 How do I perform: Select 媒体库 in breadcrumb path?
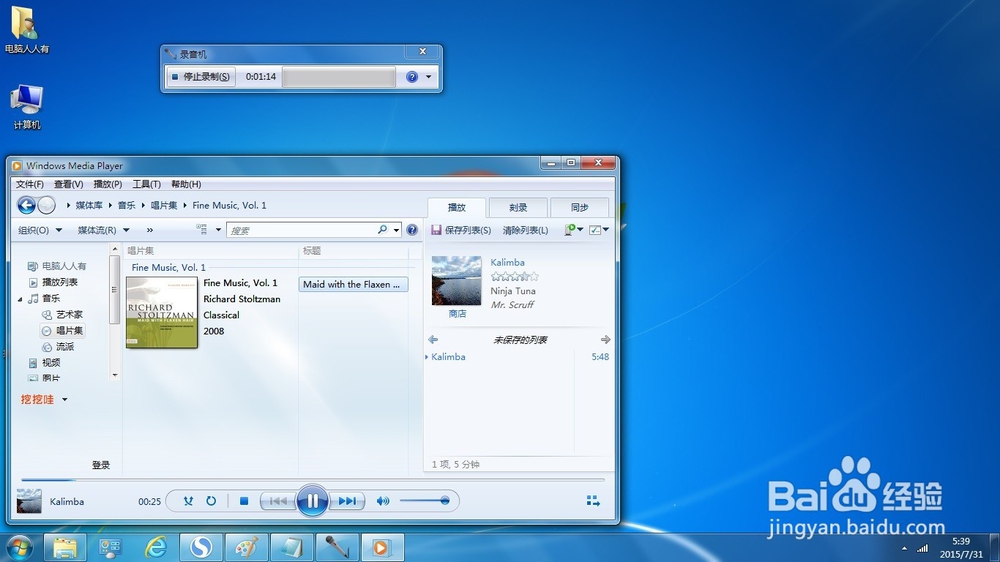pyautogui.click(x=89, y=205)
